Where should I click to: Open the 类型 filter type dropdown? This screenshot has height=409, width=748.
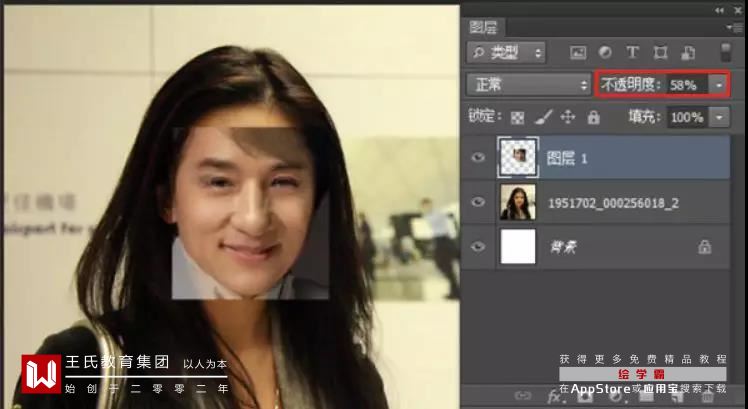[506, 52]
